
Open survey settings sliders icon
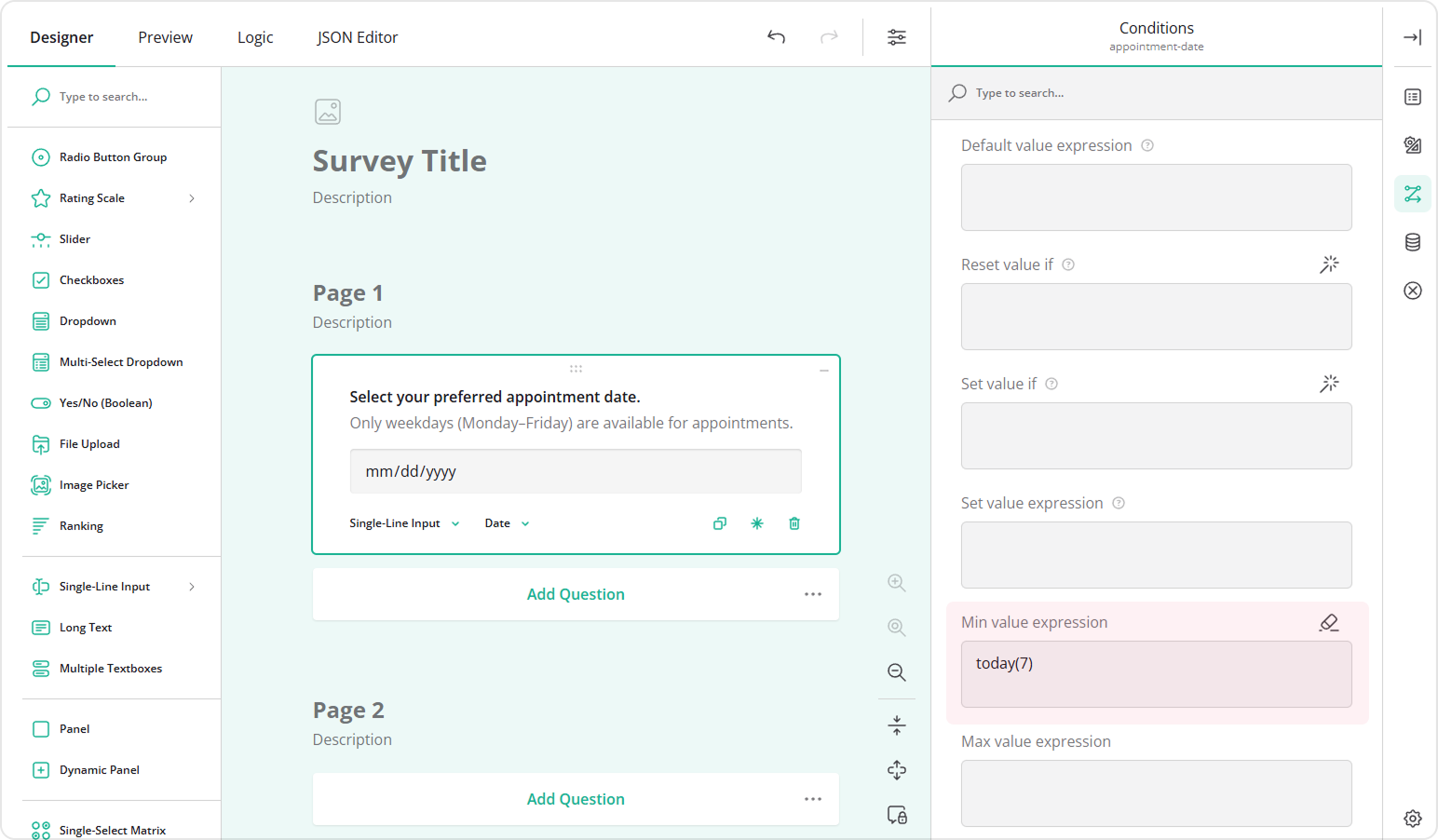click(896, 37)
